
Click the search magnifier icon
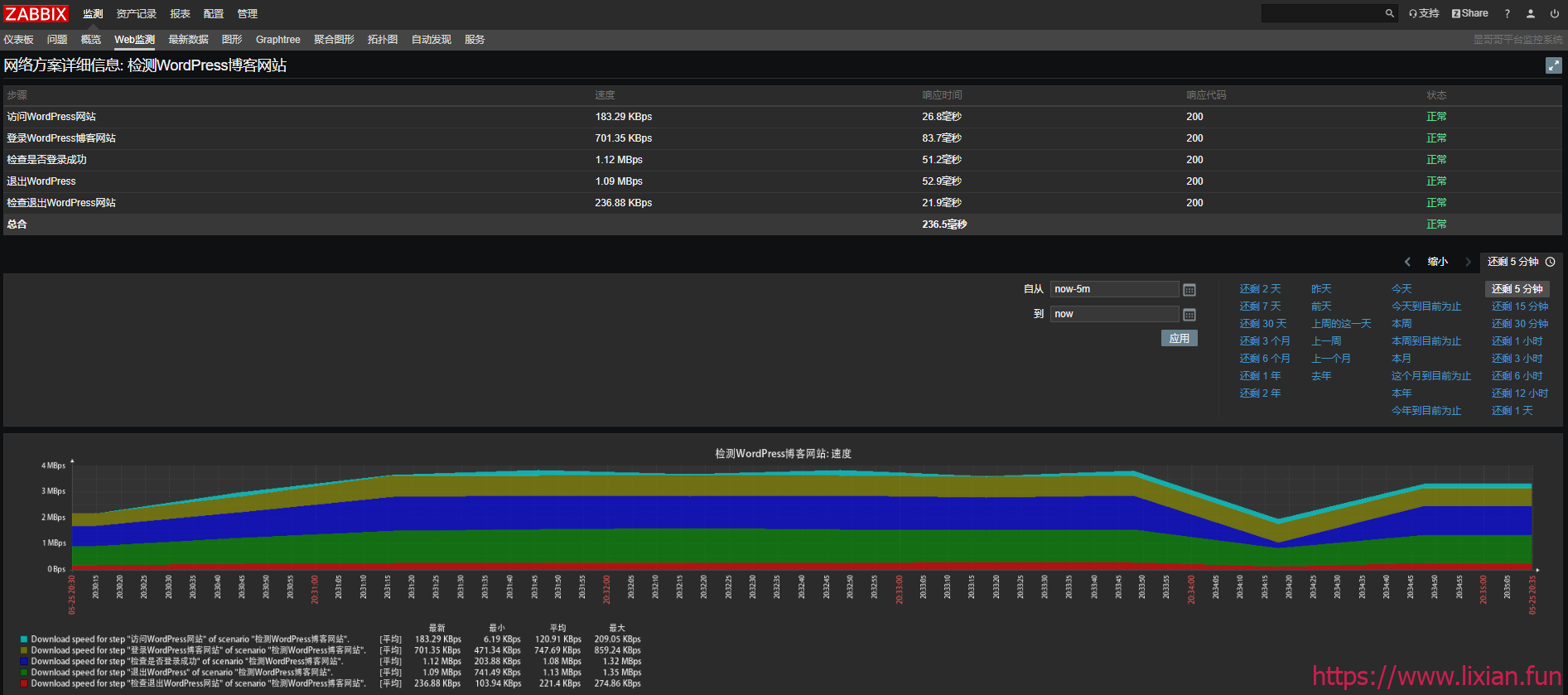click(x=1389, y=13)
